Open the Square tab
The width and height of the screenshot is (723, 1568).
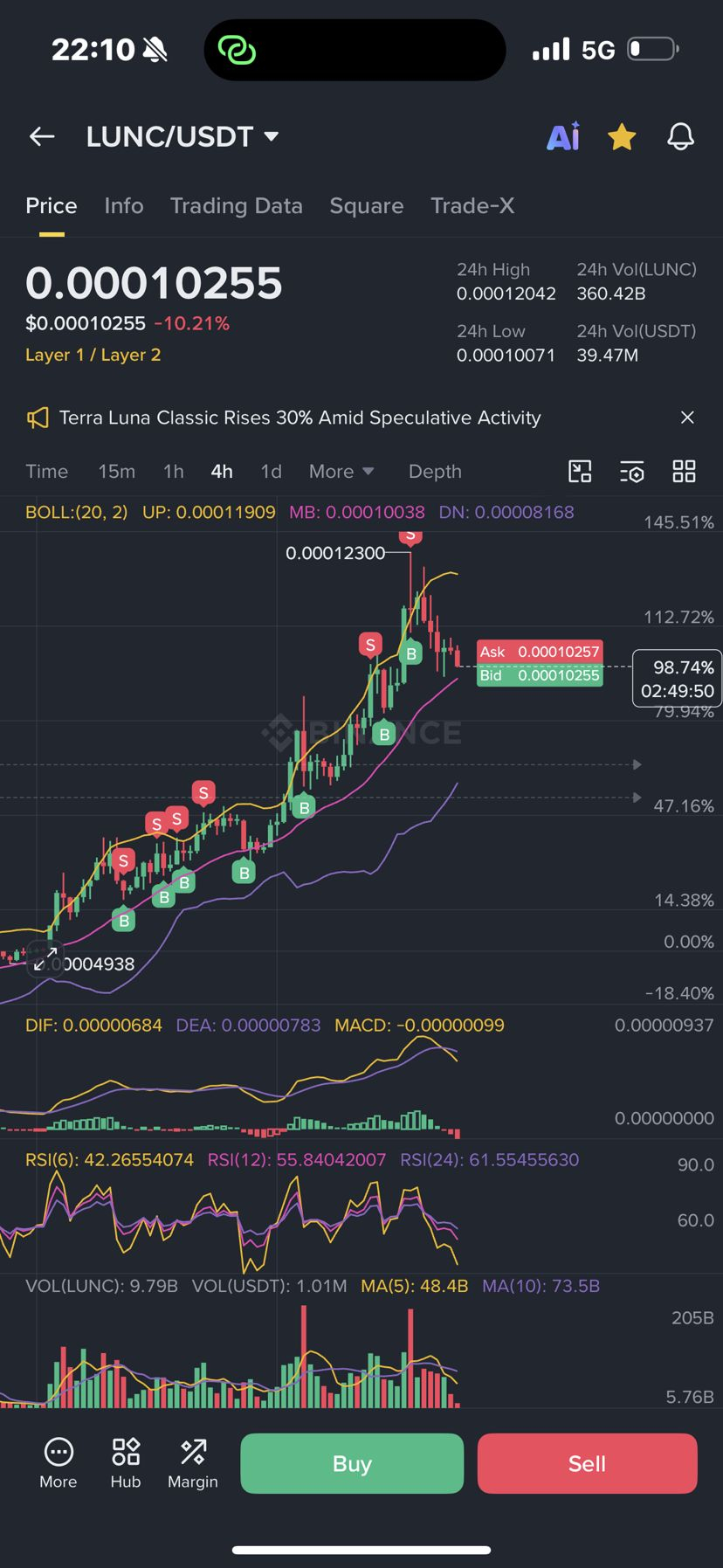coord(367,206)
